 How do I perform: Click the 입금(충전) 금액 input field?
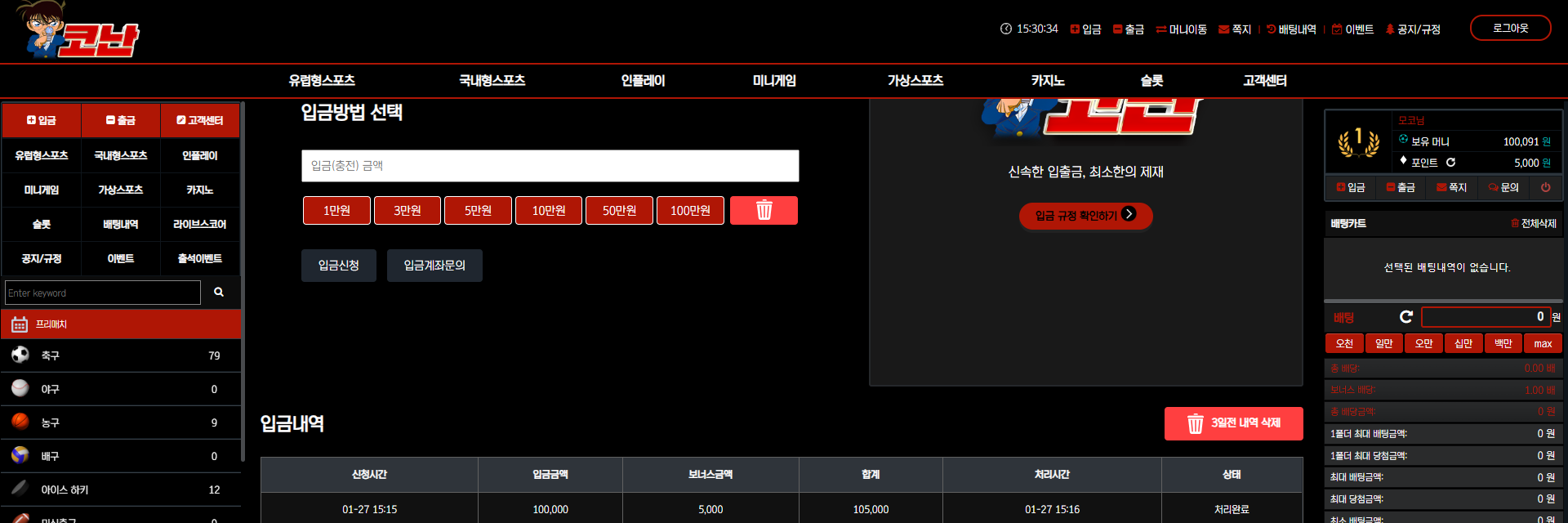550,166
